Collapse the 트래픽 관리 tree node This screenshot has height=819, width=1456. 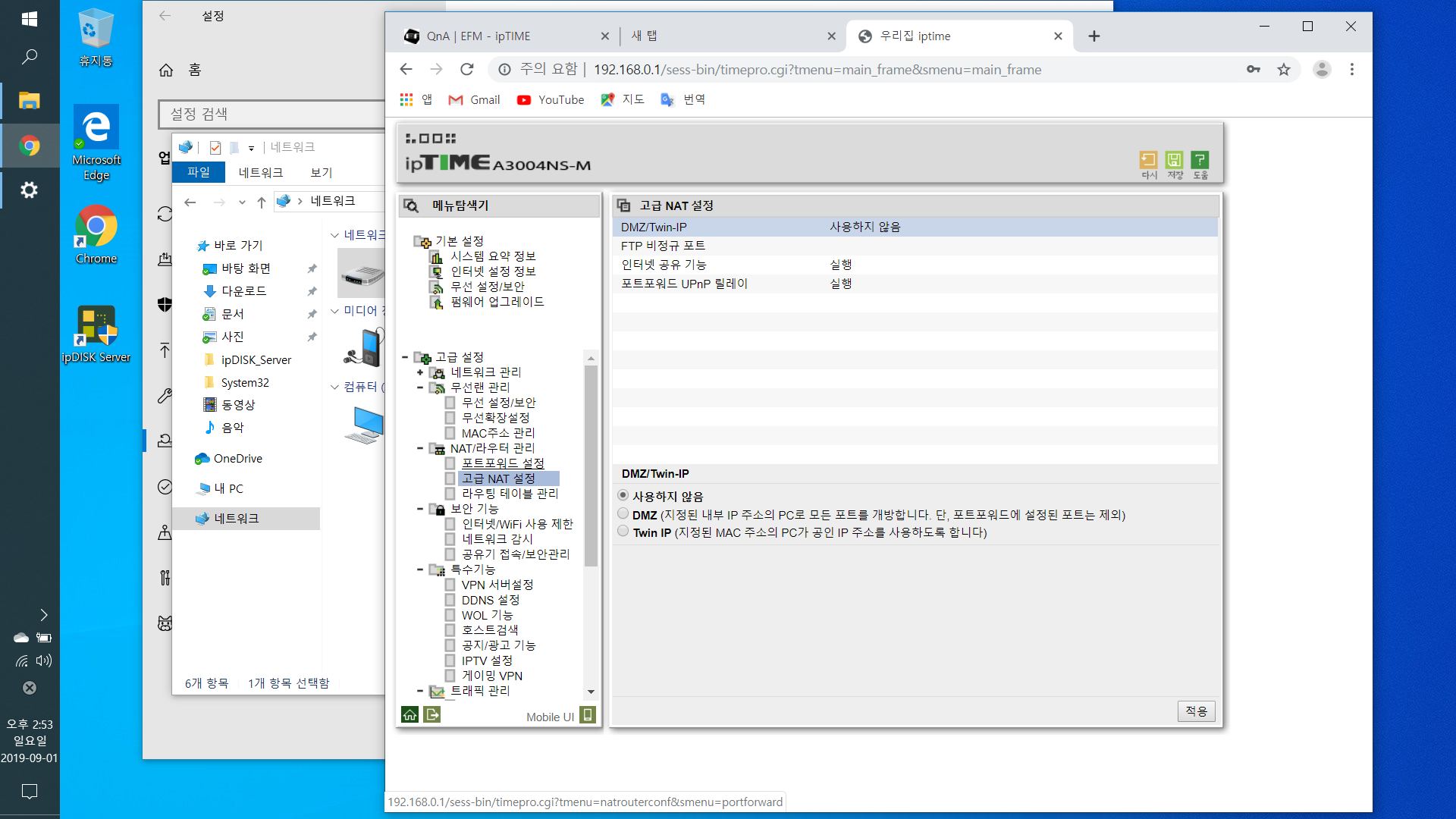pyautogui.click(x=420, y=691)
